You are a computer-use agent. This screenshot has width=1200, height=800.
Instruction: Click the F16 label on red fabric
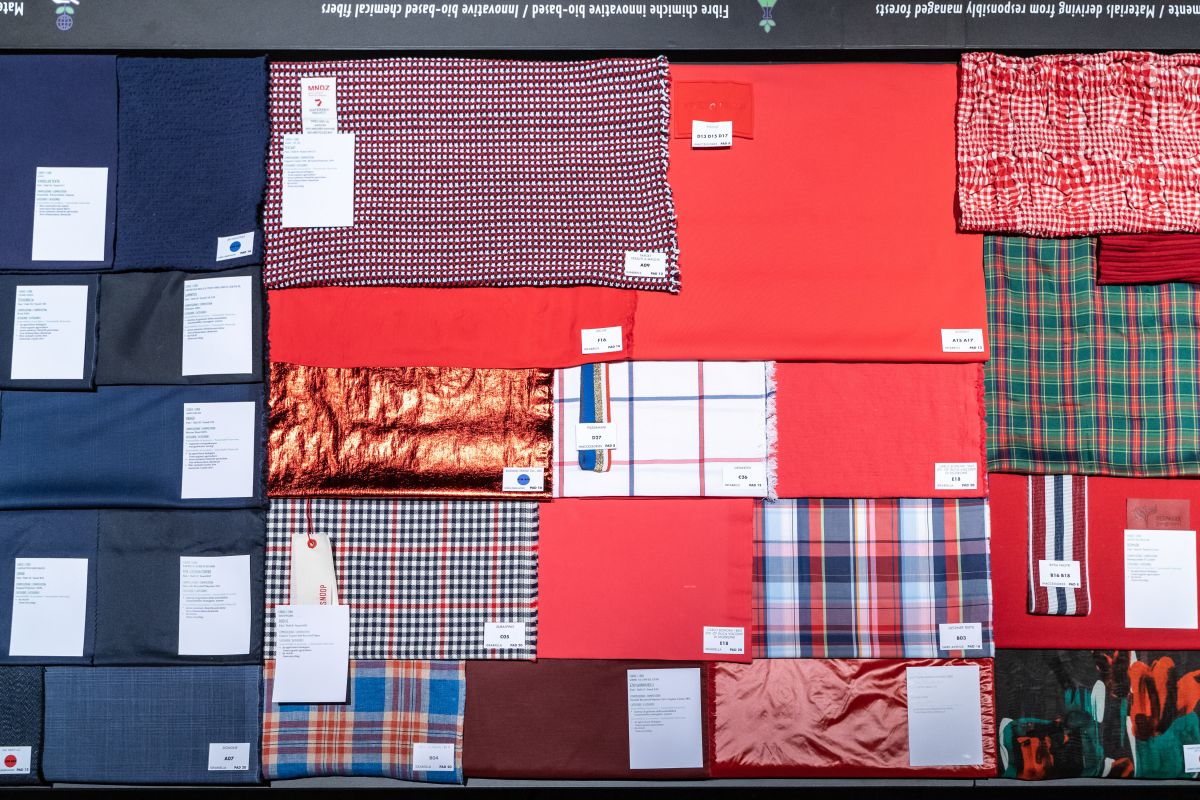[602, 340]
